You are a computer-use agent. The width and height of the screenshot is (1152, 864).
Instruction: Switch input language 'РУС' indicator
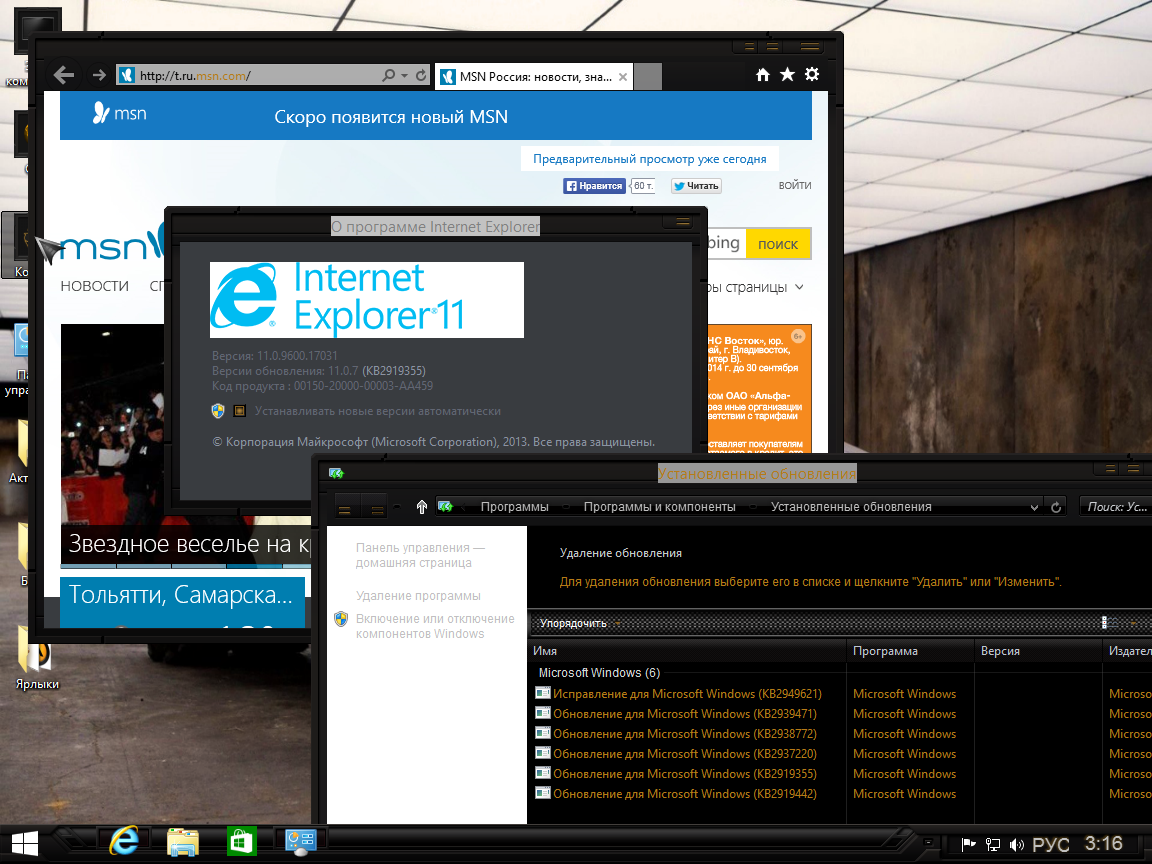point(1051,845)
